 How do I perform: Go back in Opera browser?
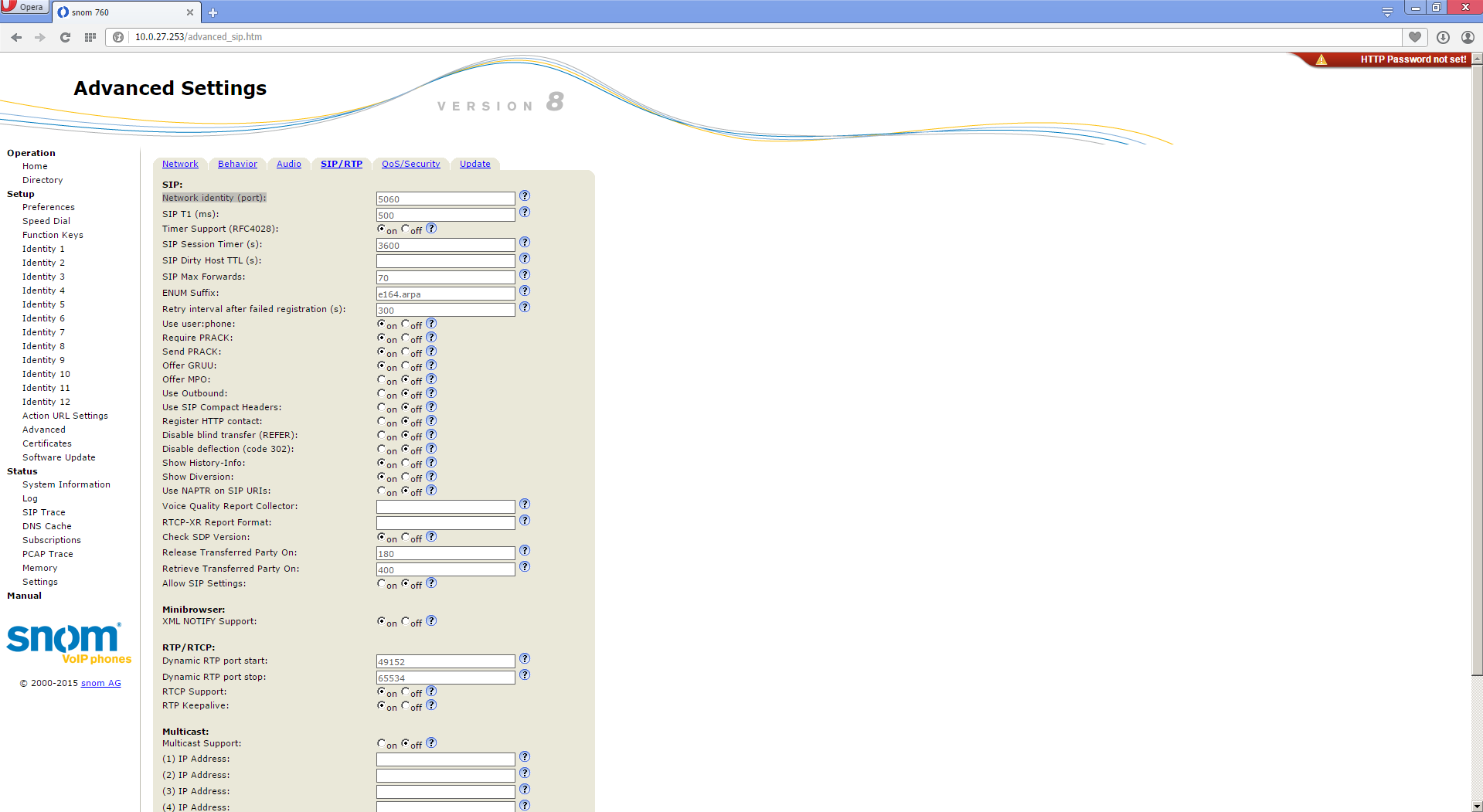click(x=16, y=37)
